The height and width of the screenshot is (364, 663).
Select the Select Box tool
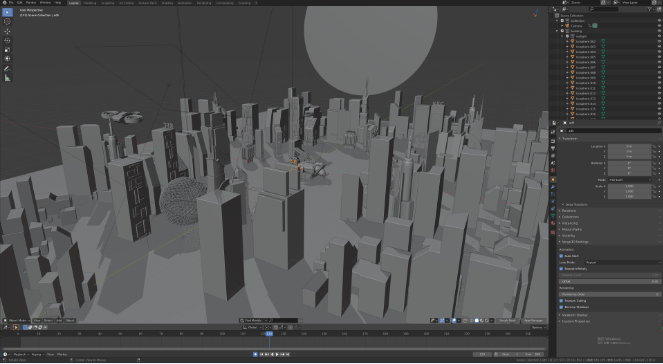(7, 13)
